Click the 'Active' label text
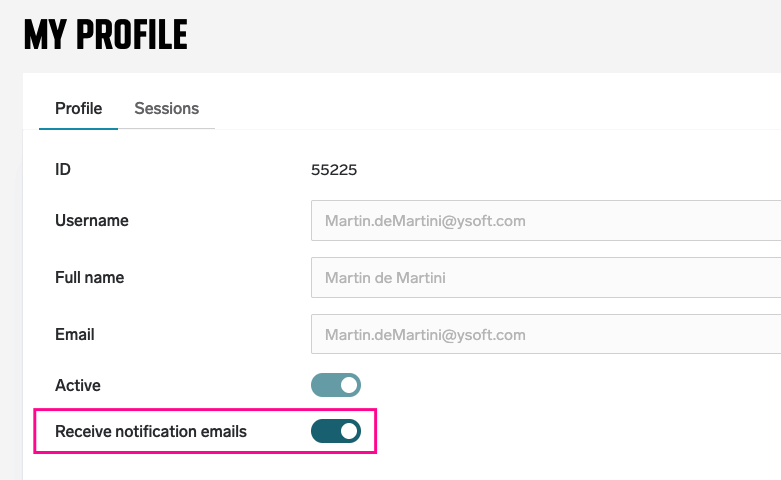This screenshot has width=781, height=480. [x=77, y=385]
